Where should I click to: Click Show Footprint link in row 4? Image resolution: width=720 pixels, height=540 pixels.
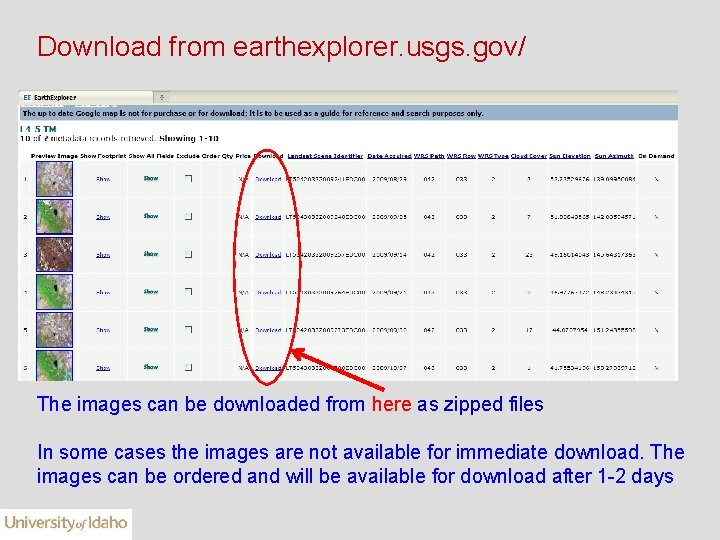coord(103,292)
